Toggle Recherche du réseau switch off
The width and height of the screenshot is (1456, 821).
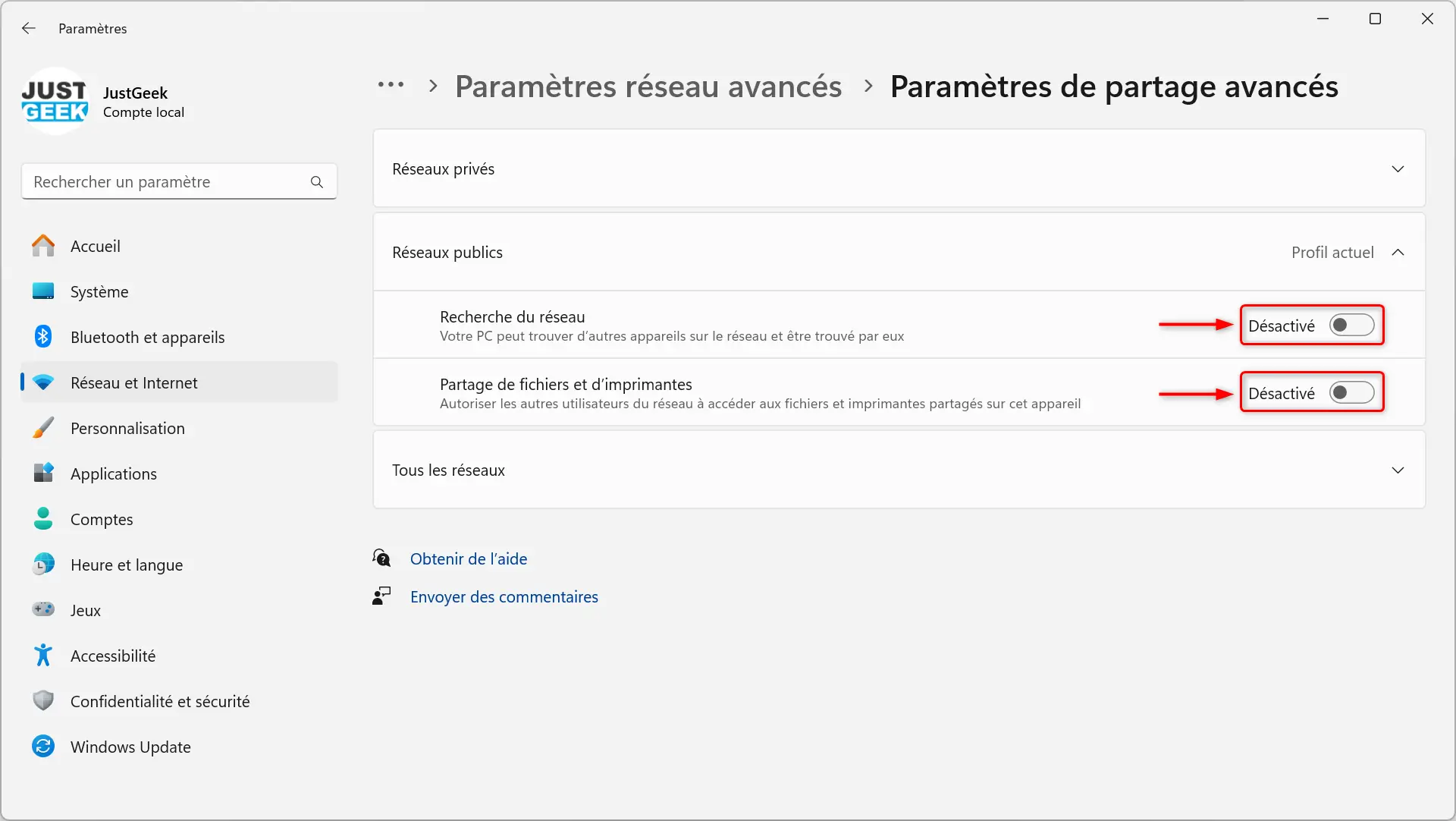point(1352,325)
